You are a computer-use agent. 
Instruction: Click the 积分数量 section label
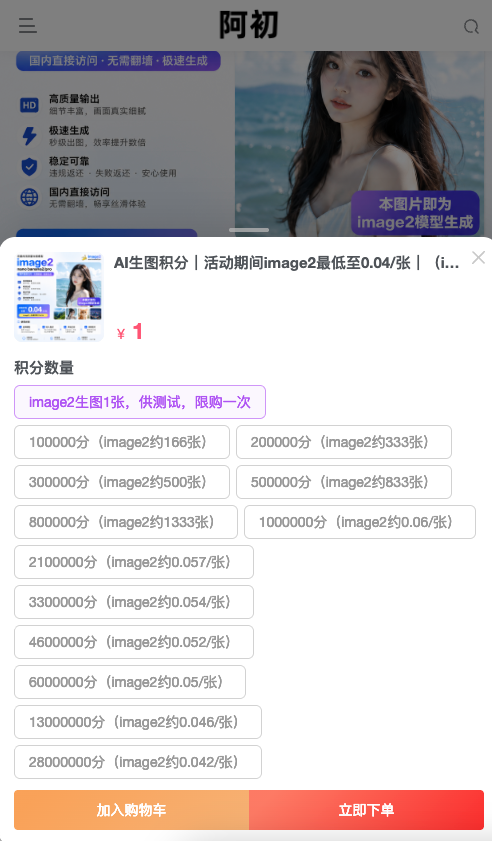click(44, 368)
